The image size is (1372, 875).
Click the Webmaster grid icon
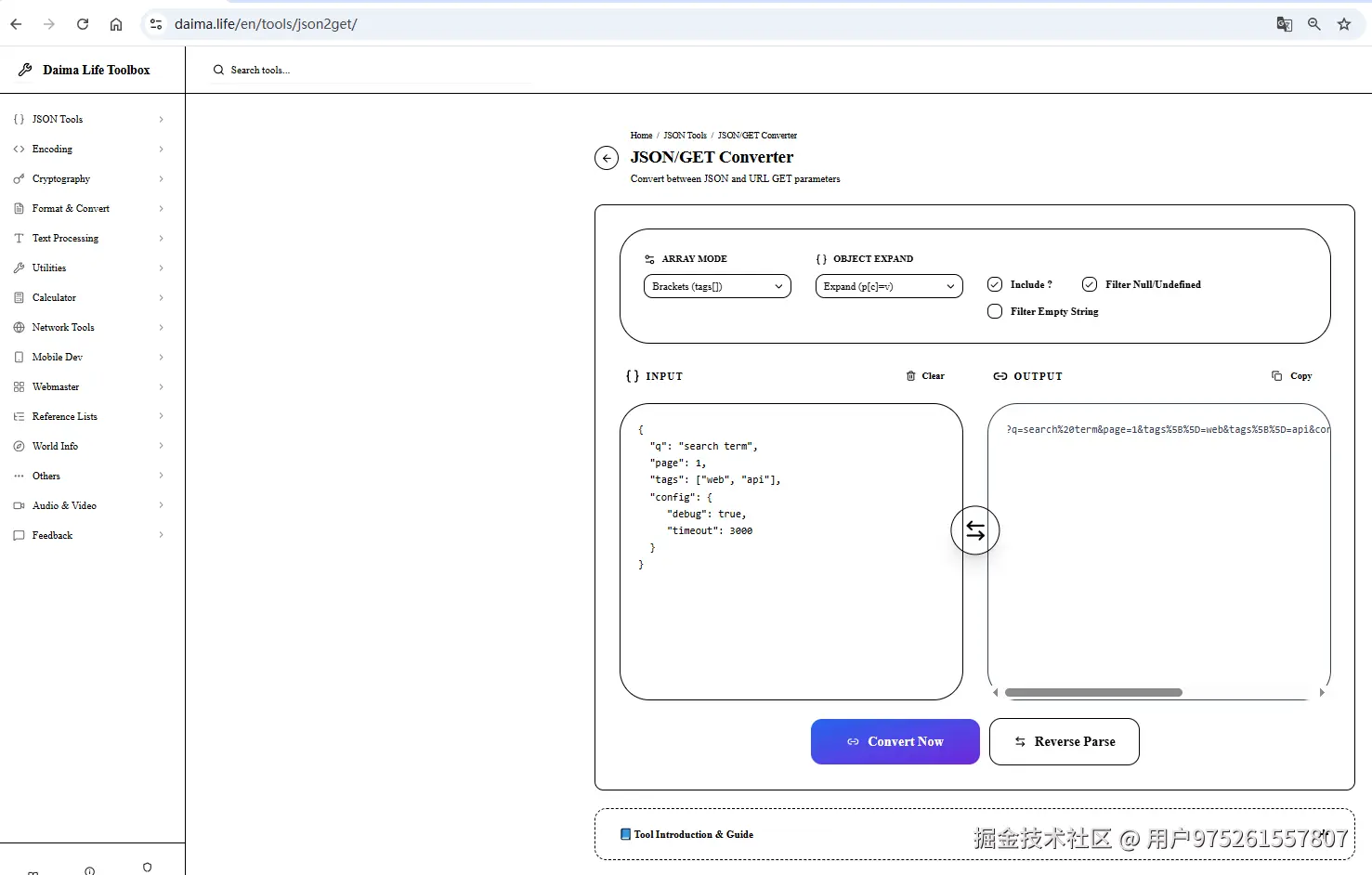tap(19, 386)
